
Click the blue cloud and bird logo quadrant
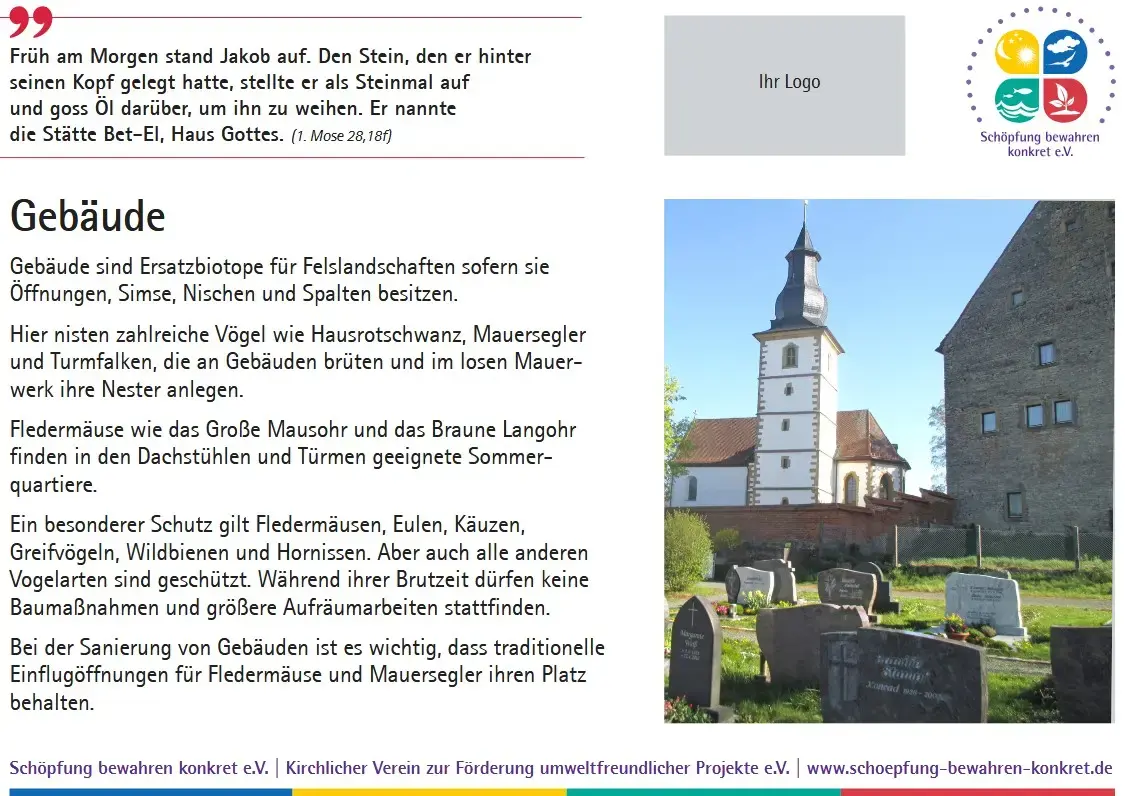click(x=1065, y=52)
